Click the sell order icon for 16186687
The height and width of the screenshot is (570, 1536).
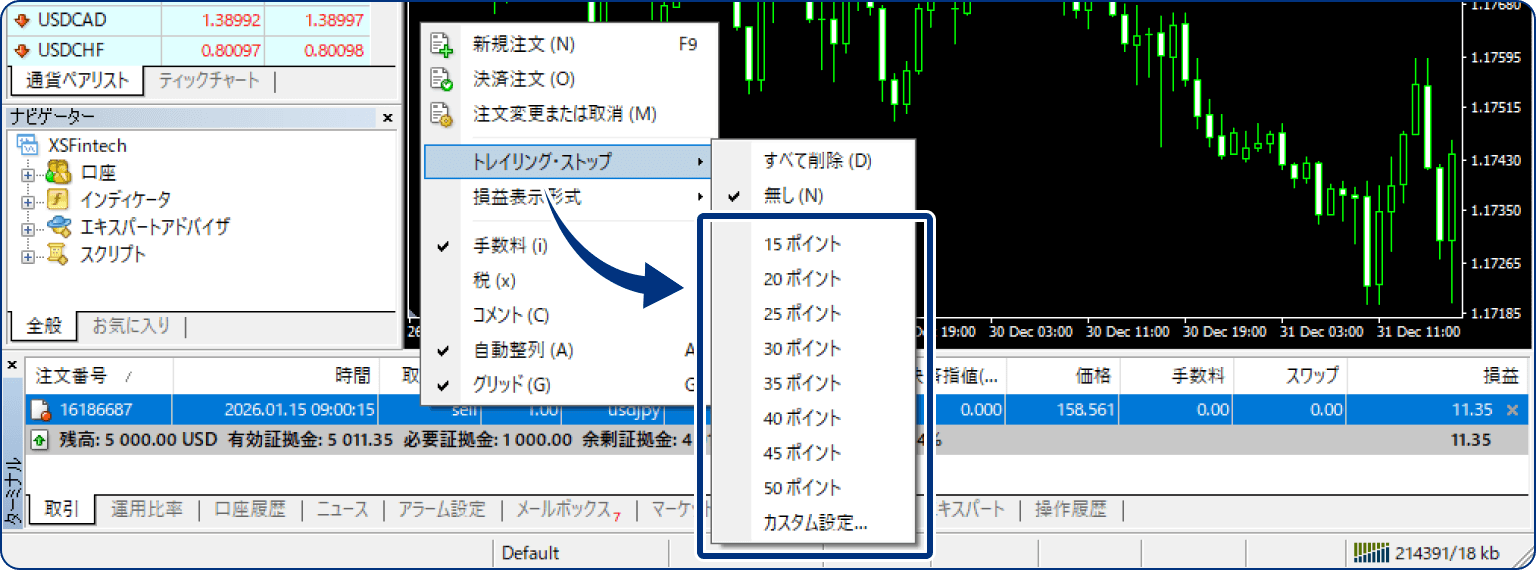tap(41, 410)
